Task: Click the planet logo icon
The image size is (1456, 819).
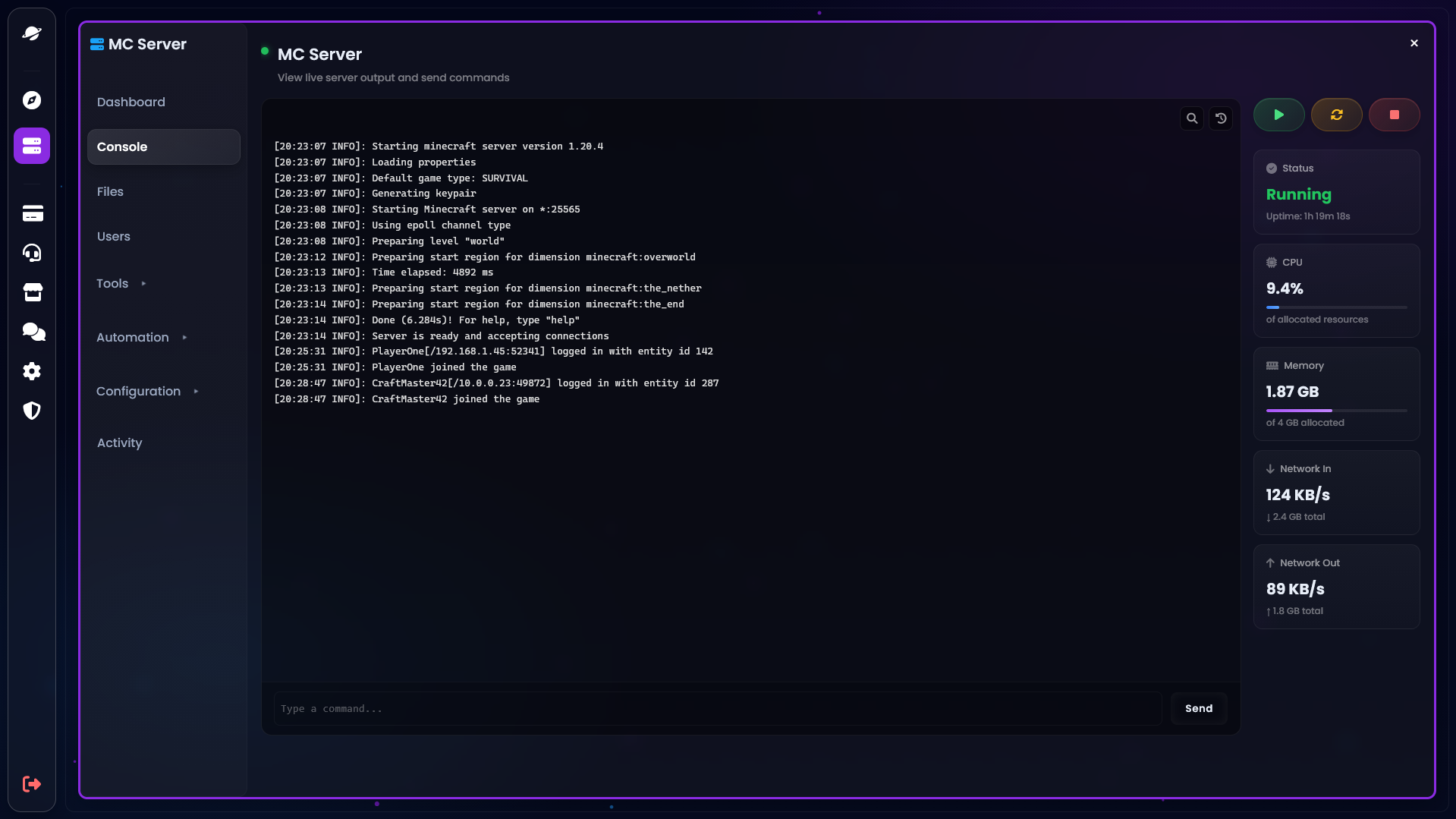Action: [x=32, y=33]
